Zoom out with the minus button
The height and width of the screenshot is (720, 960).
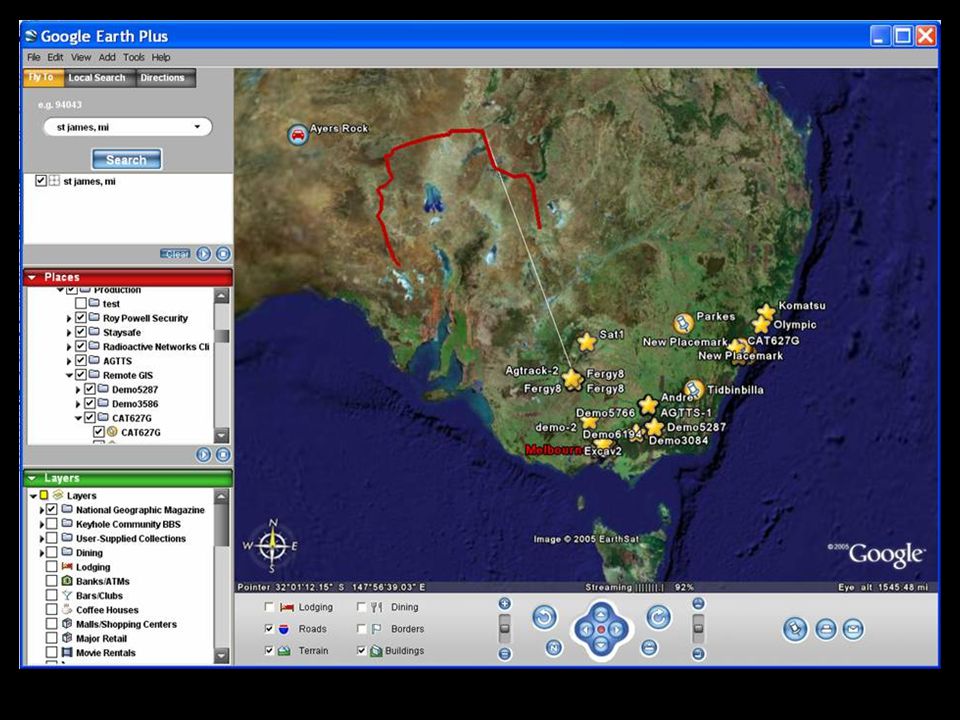(x=504, y=654)
